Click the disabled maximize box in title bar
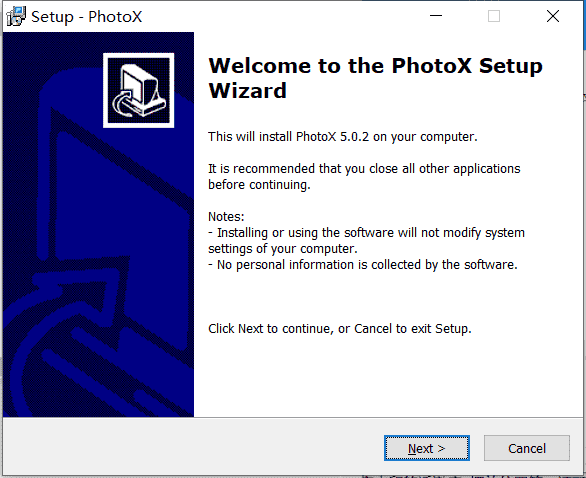The height and width of the screenshot is (478, 586). pyautogui.click(x=494, y=16)
